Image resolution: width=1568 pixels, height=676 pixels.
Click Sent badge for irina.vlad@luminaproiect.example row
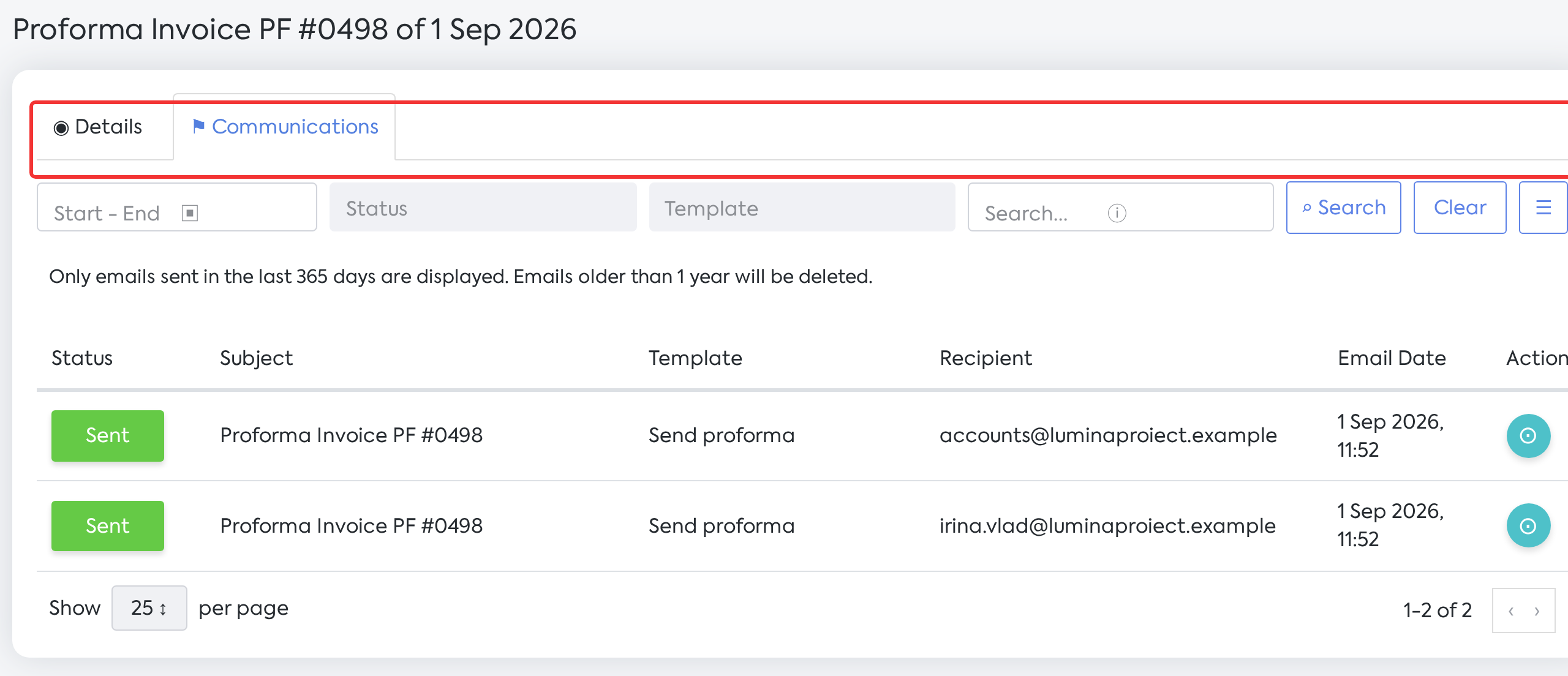[x=108, y=526]
